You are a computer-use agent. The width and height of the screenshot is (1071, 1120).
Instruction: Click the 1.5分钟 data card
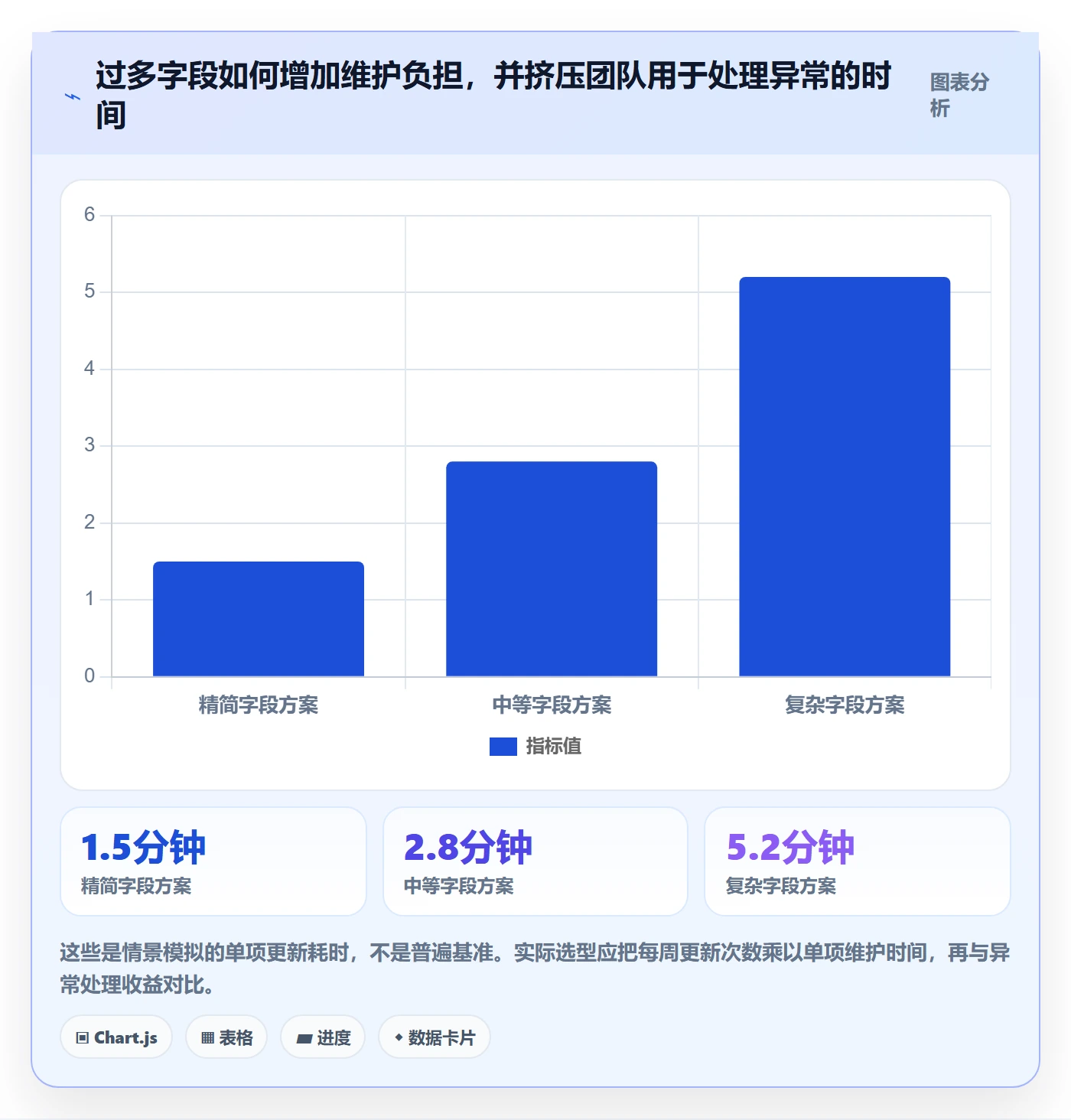pyautogui.click(x=213, y=861)
